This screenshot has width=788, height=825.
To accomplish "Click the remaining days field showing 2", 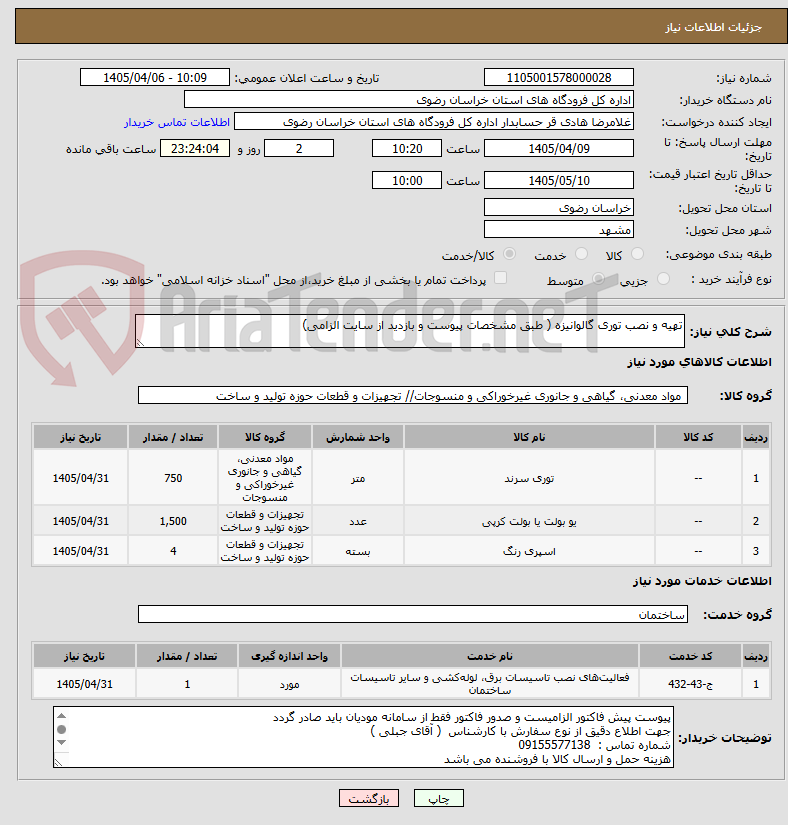I will (299, 148).
